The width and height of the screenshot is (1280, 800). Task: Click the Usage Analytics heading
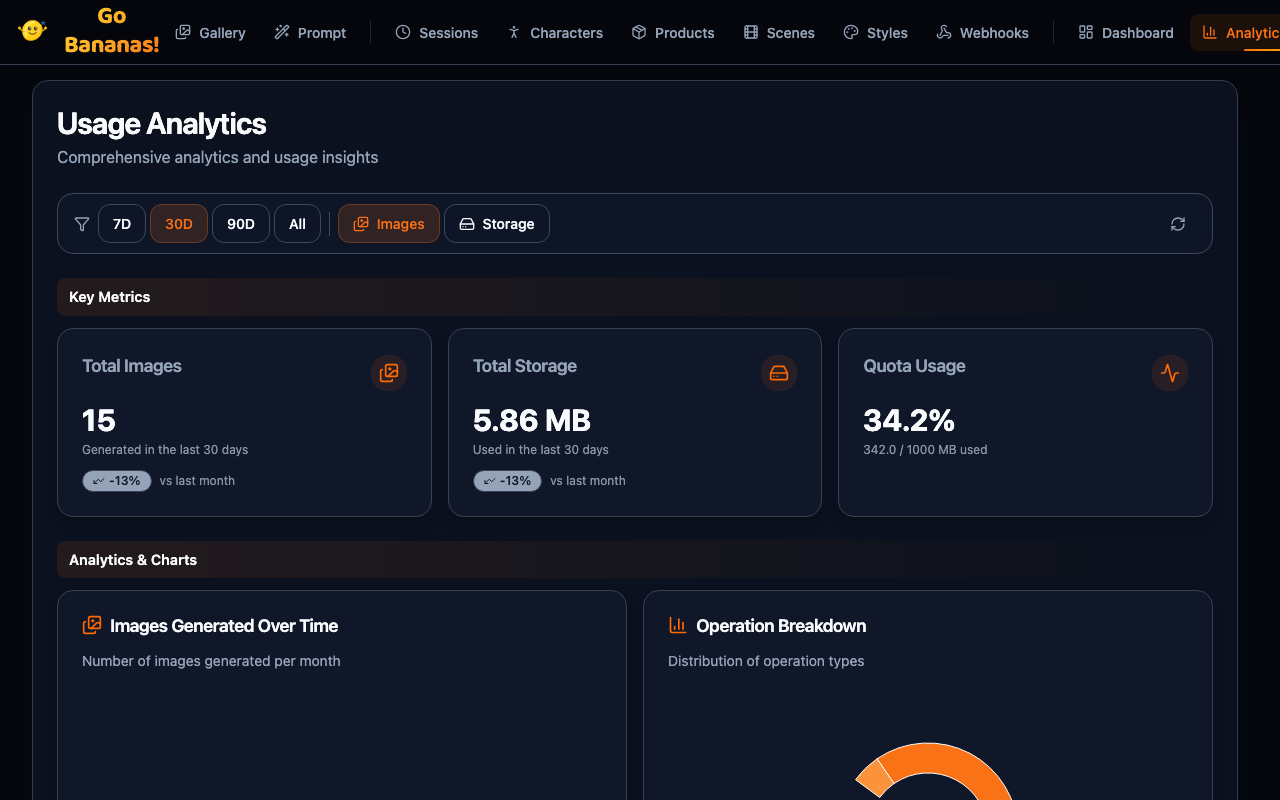(162, 124)
